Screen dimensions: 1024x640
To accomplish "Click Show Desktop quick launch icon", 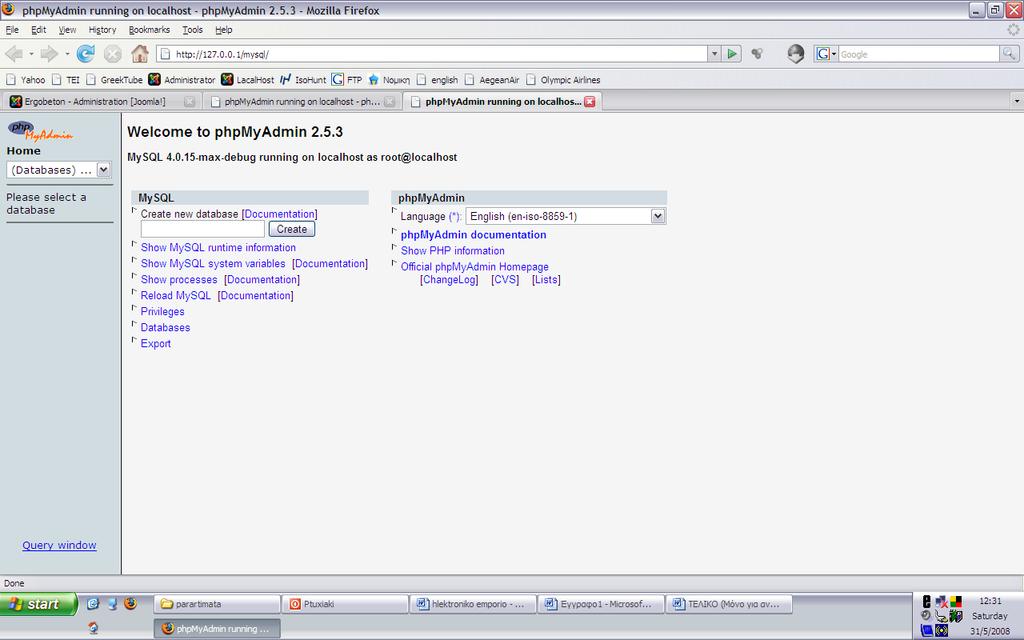I will click(x=112, y=603).
